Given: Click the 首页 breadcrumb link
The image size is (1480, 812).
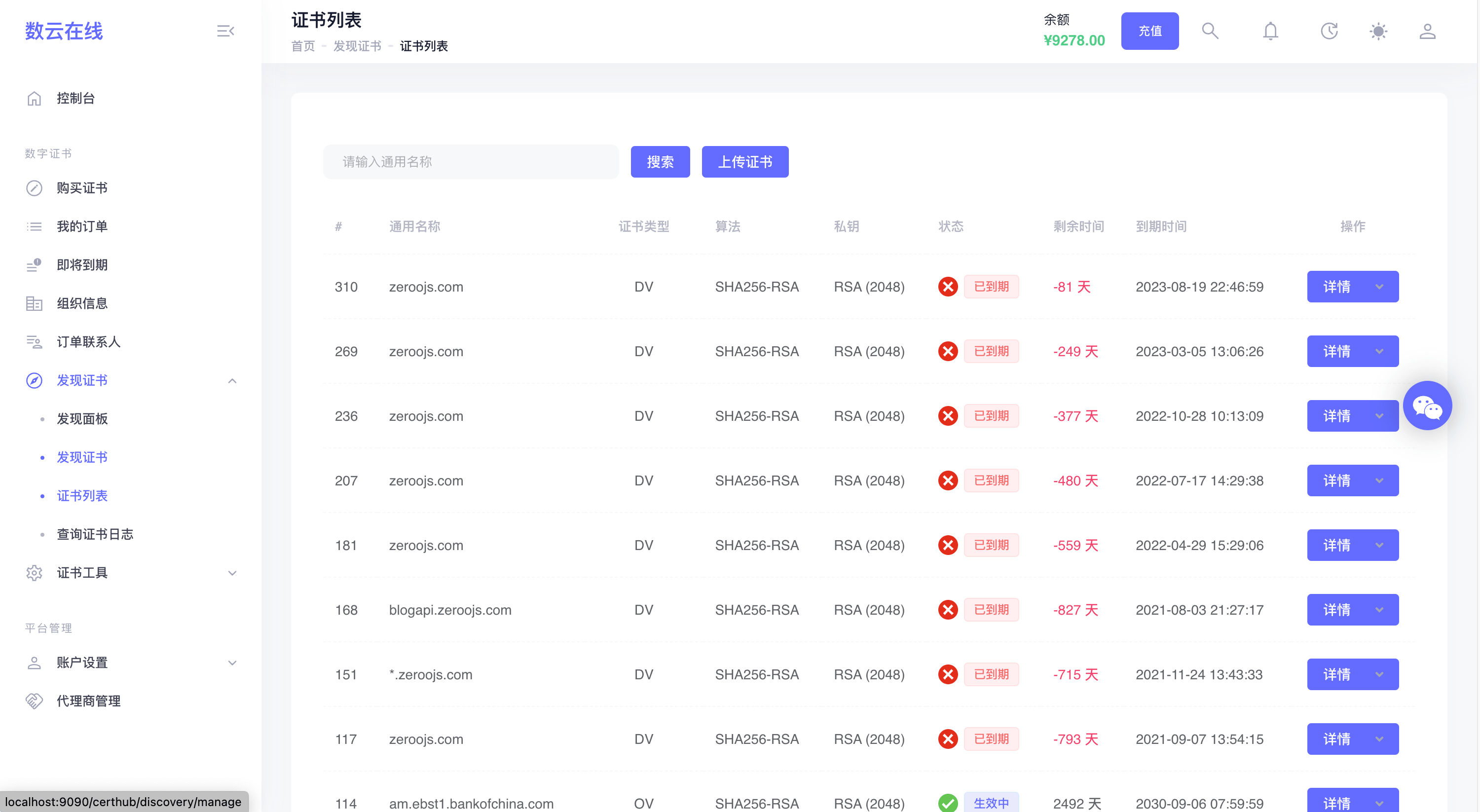Looking at the screenshot, I should (303, 46).
